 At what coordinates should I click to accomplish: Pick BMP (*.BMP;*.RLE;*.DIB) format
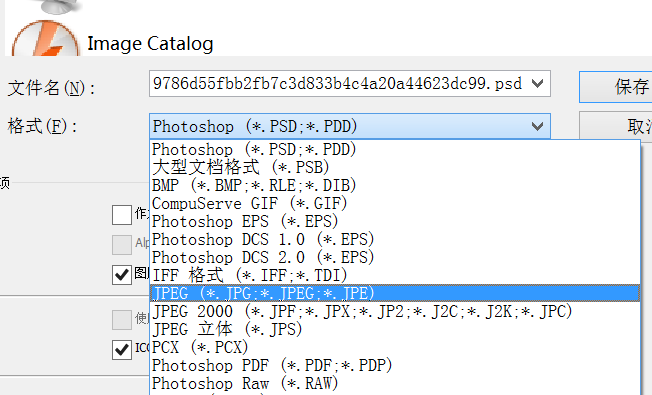[x=395, y=185]
